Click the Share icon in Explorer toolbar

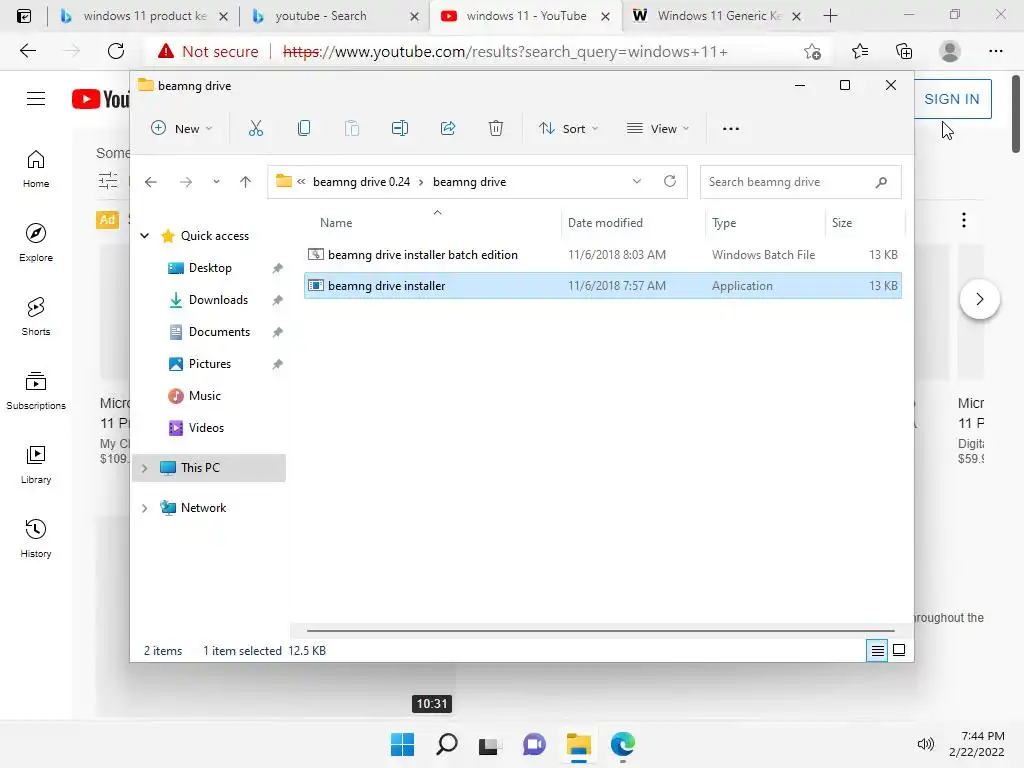[x=448, y=129]
